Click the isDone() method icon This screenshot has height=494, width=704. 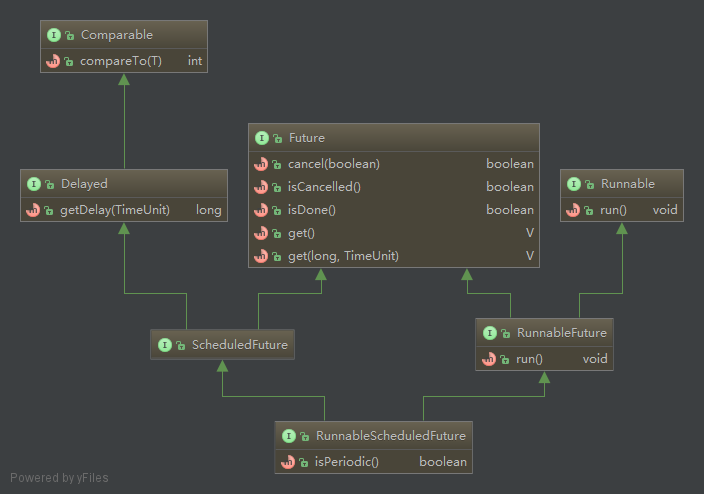pyautogui.click(x=261, y=210)
